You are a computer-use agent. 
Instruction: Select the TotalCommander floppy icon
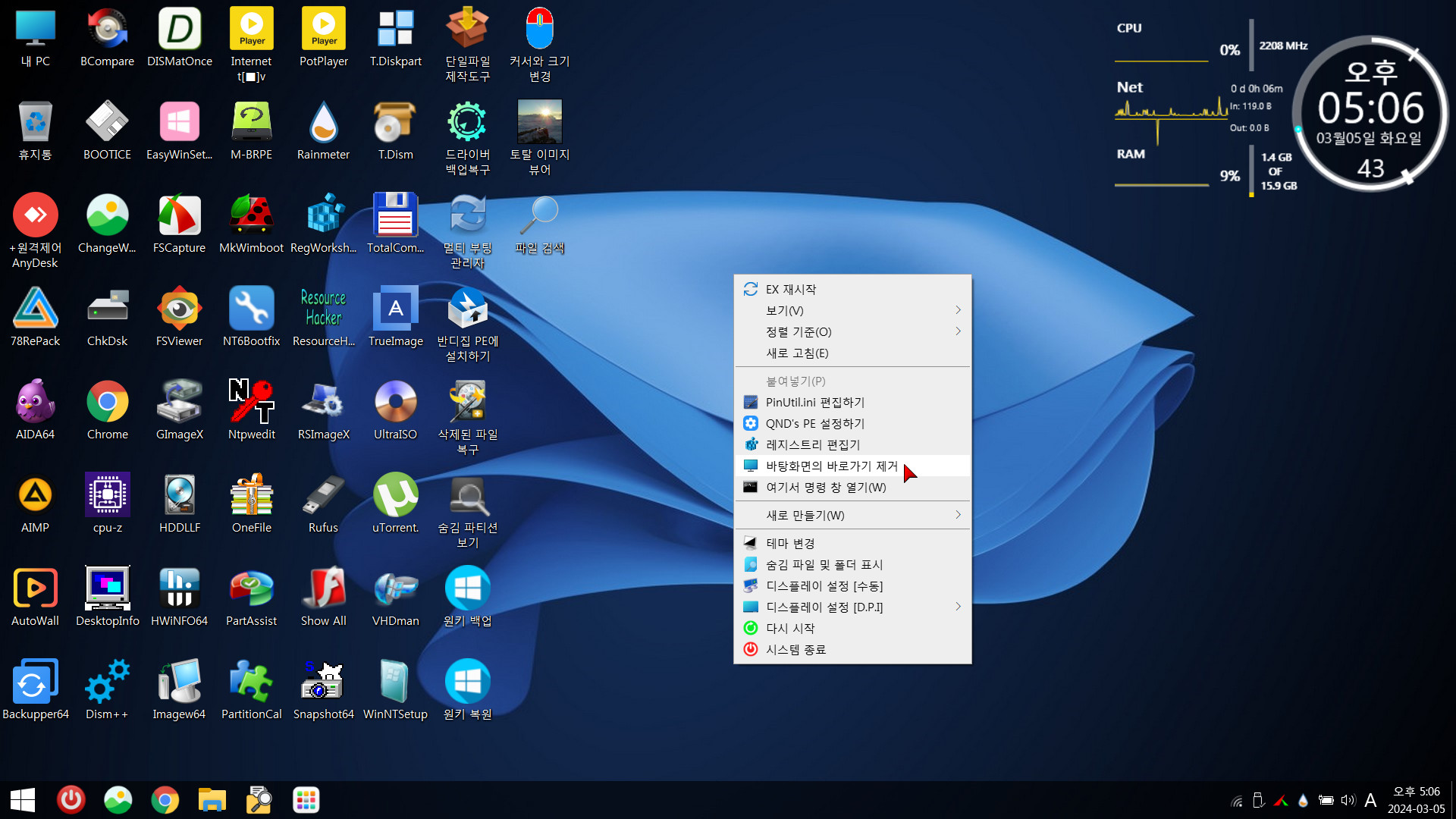pos(396,224)
